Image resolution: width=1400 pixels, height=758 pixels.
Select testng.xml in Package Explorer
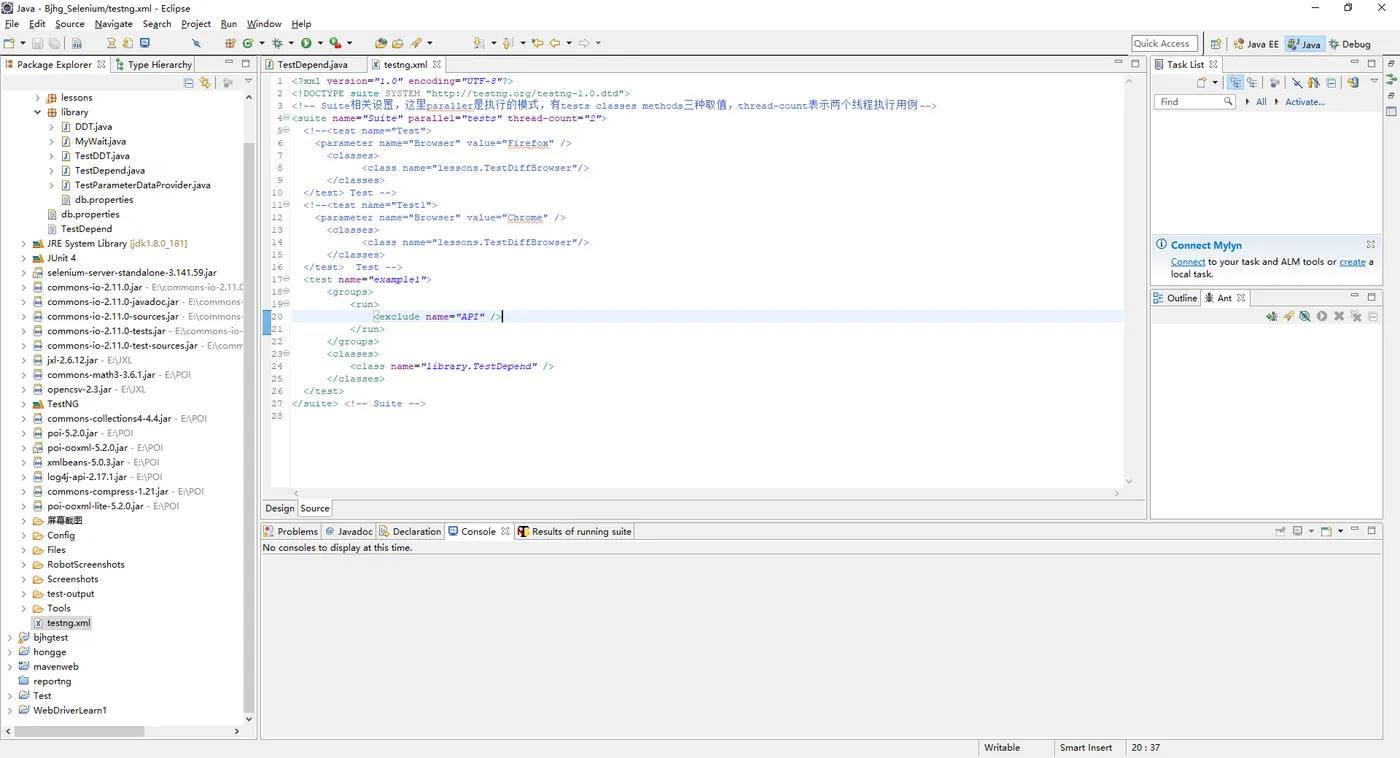coord(68,623)
